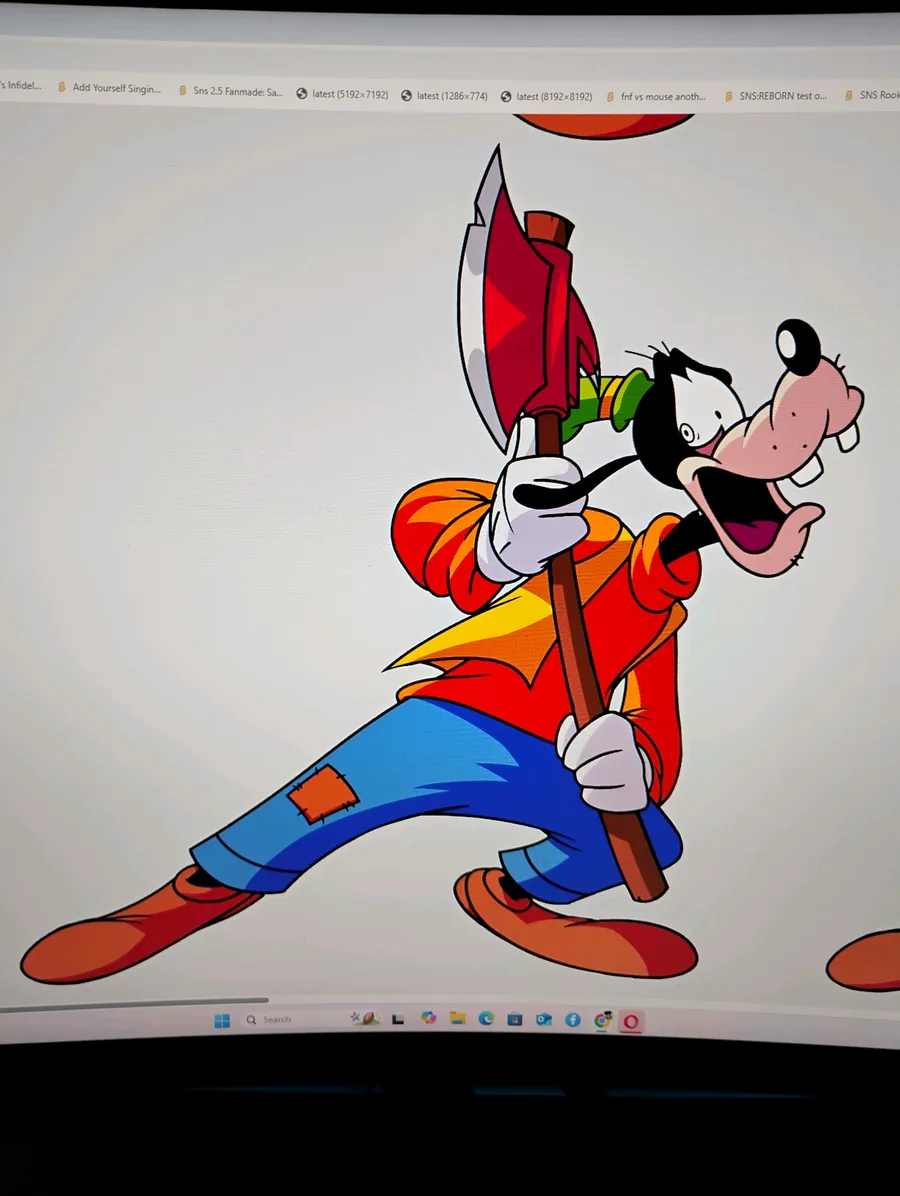Open the 'Sns 2.5 Fanmade: Sa...' bookmark
This screenshot has height=1196, width=900.
[x=230, y=92]
